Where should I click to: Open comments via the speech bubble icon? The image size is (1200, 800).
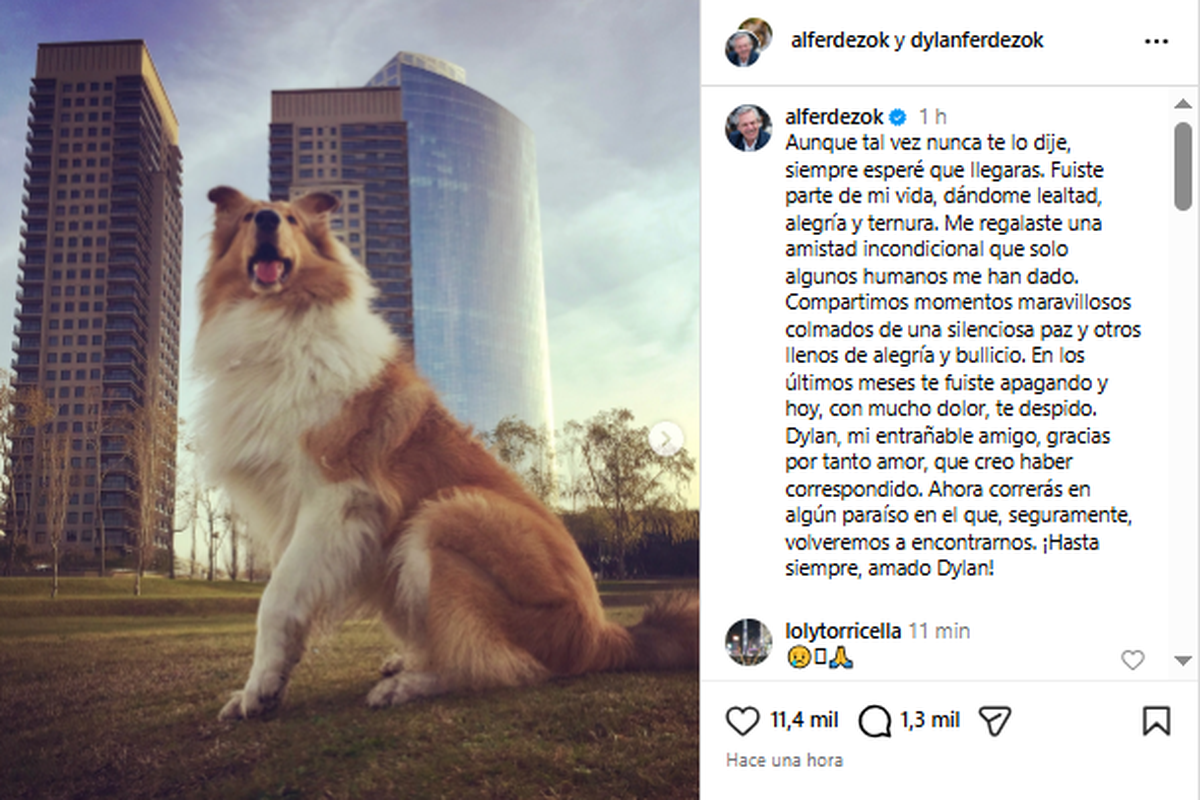pos(875,720)
